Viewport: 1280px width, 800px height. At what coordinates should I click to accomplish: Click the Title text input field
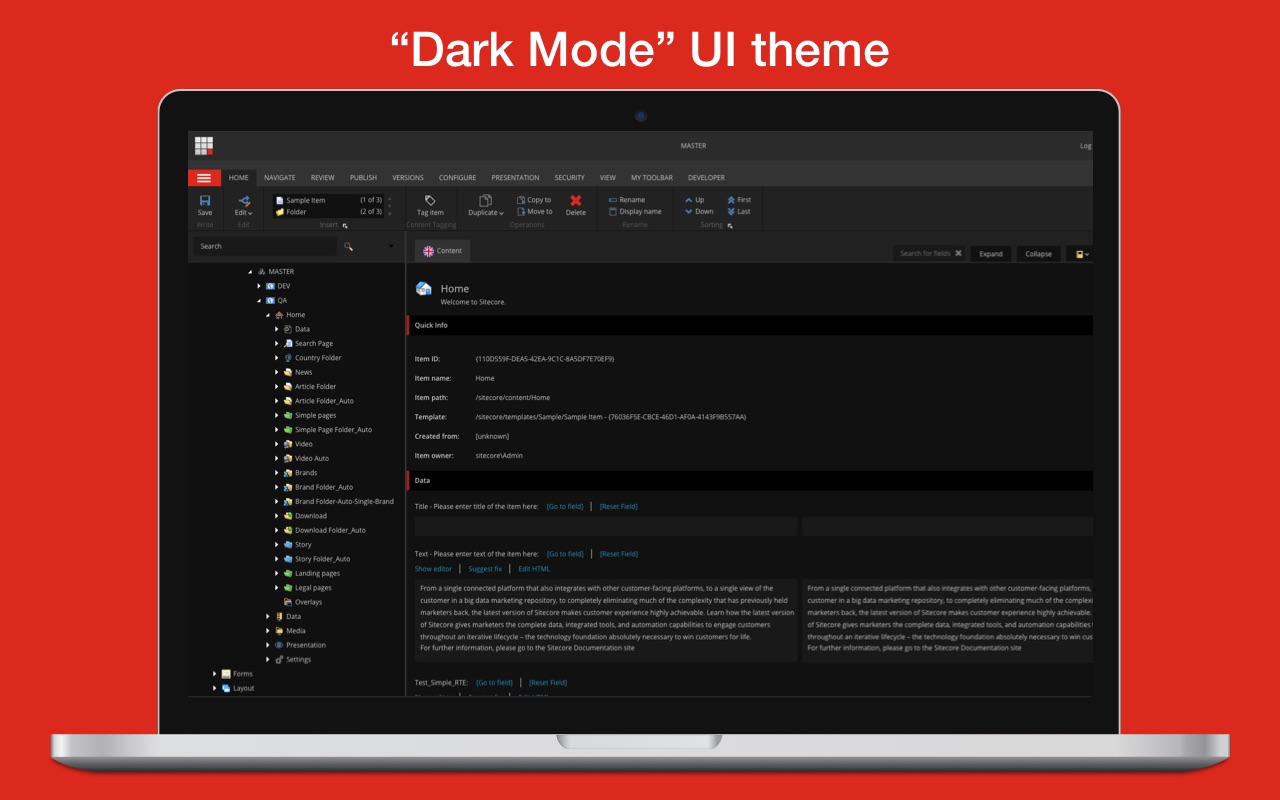point(606,526)
